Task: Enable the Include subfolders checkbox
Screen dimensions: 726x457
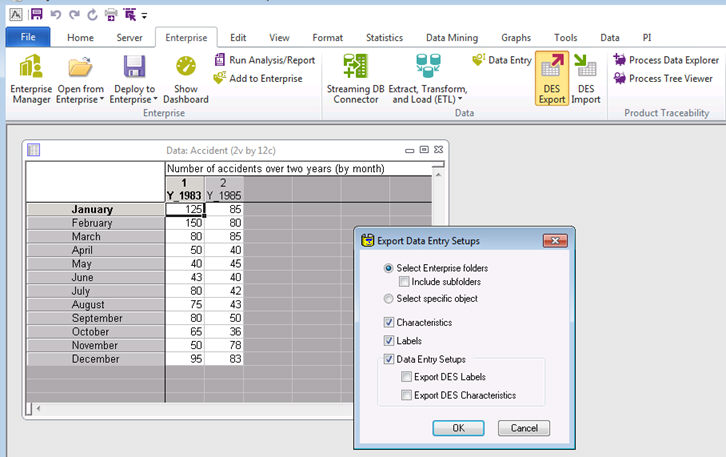Action: pos(404,282)
